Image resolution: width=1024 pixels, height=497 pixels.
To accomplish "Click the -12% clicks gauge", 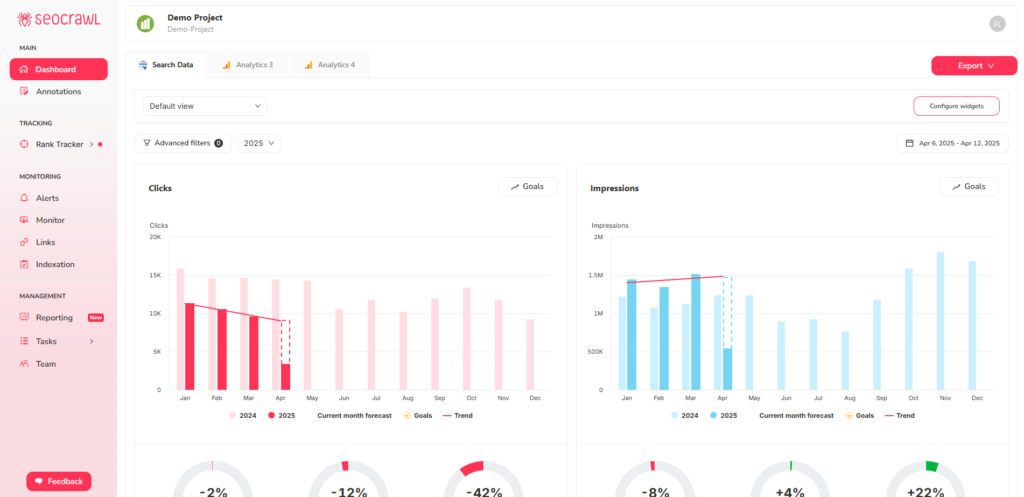I will click(x=348, y=479).
